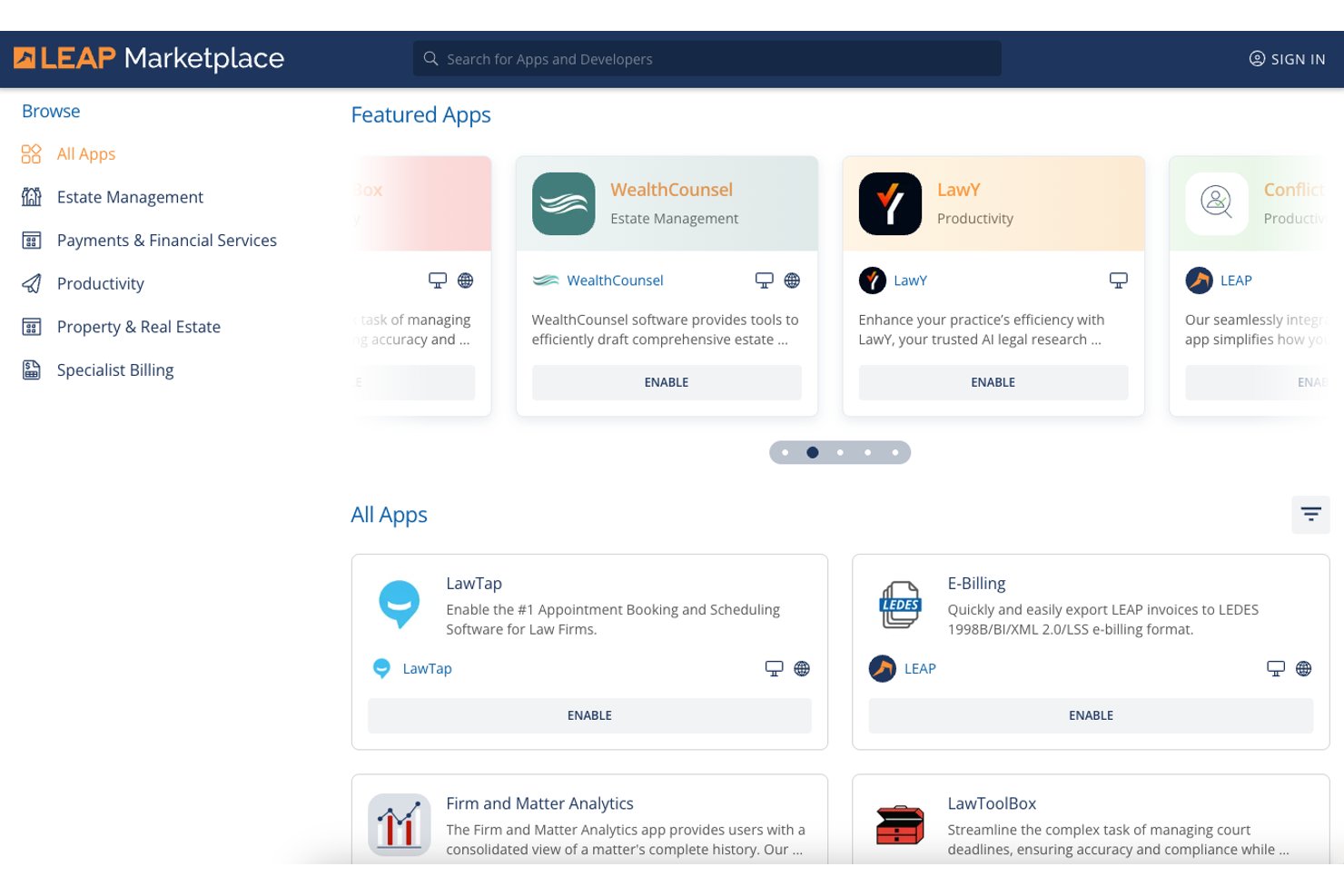Open E-Billing app title

tap(976, 584)
